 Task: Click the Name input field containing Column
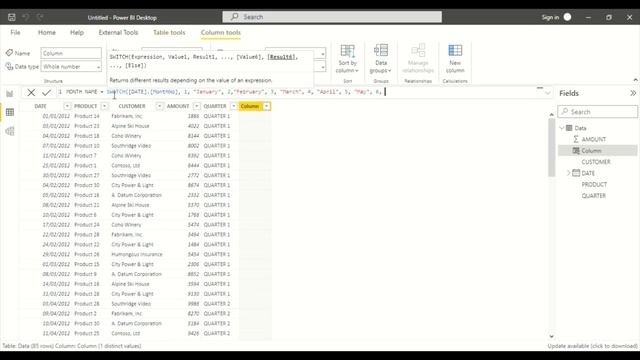[x=71, y=53]
